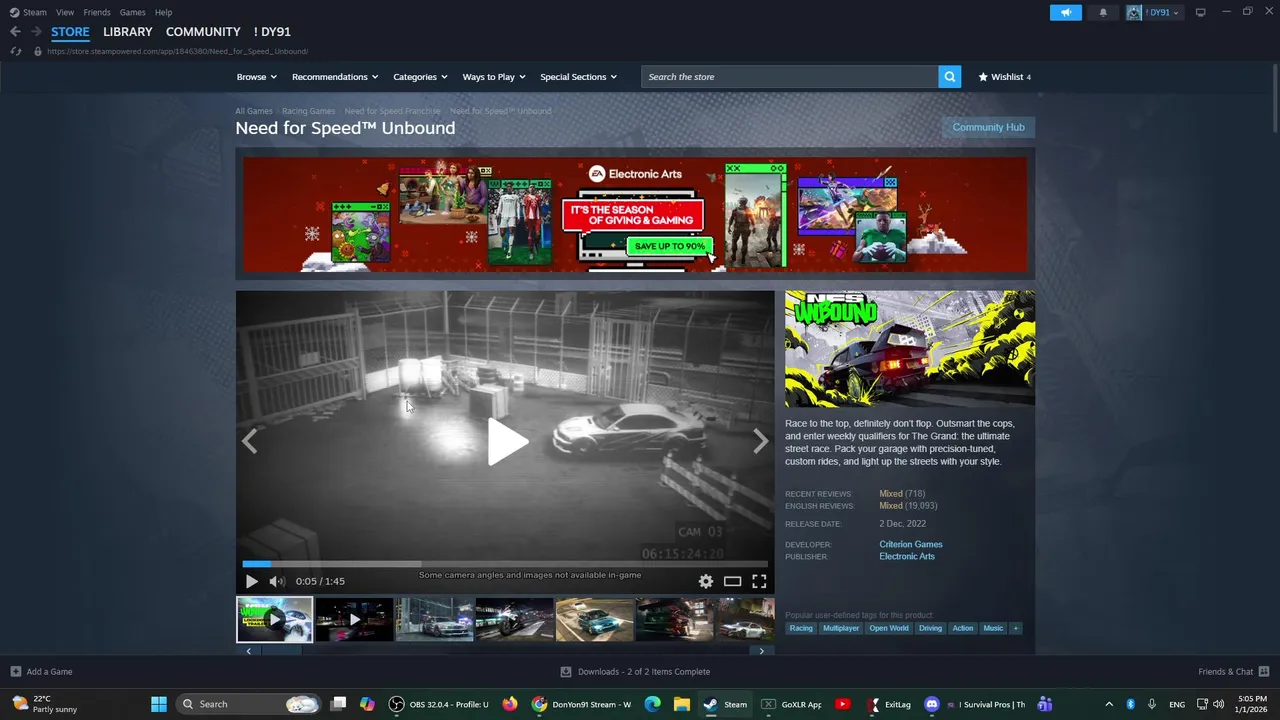Expand the Categories dropdown
This screenshot has width=1280, height=720.
(x=420, y=77)
